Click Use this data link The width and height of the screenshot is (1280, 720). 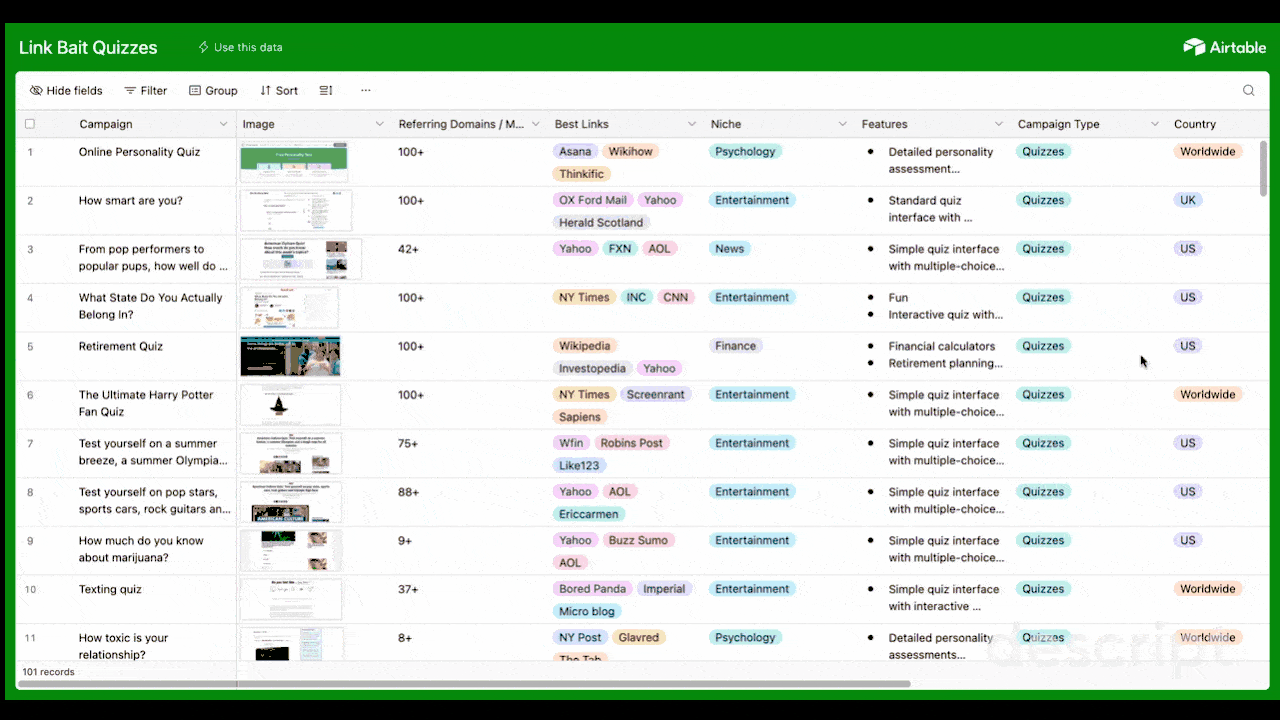(240, 47)
